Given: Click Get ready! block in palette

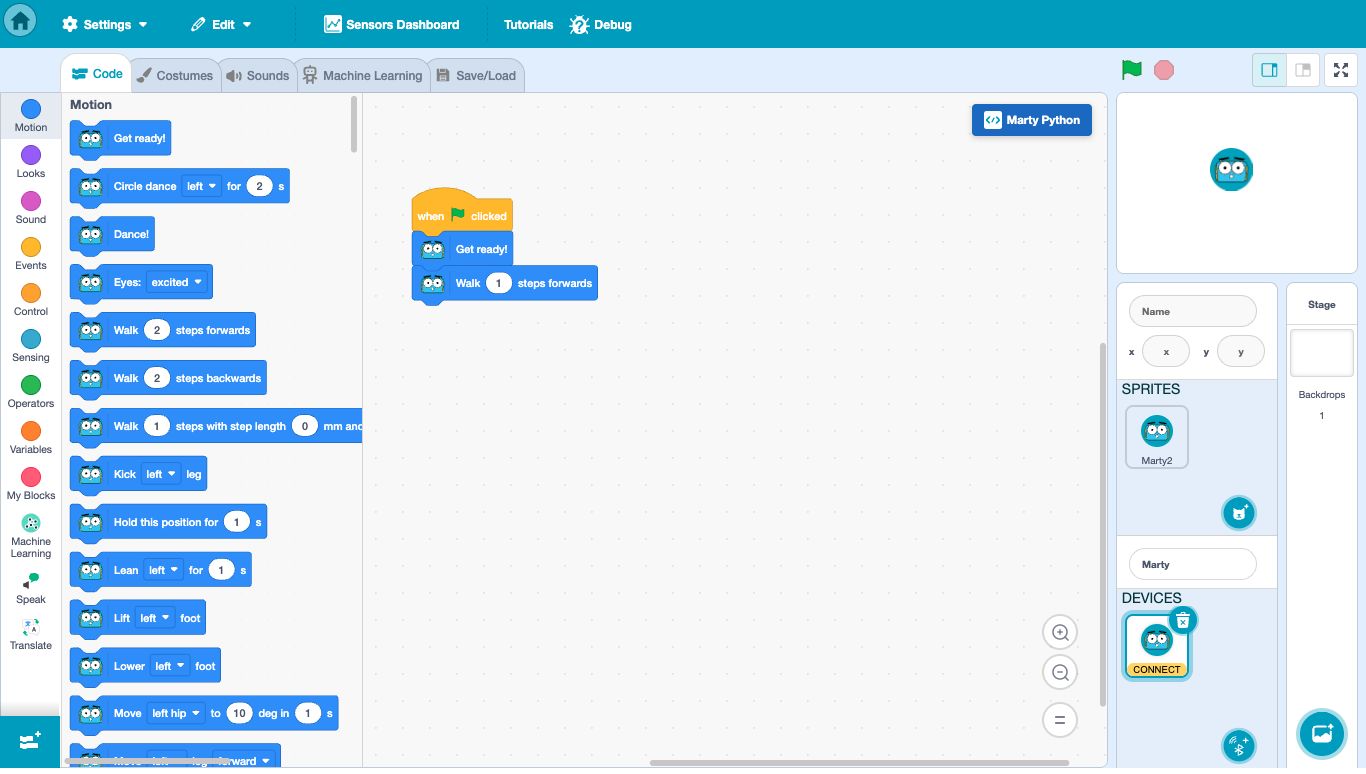Looking at the screenshot, I should click(120, 139).
